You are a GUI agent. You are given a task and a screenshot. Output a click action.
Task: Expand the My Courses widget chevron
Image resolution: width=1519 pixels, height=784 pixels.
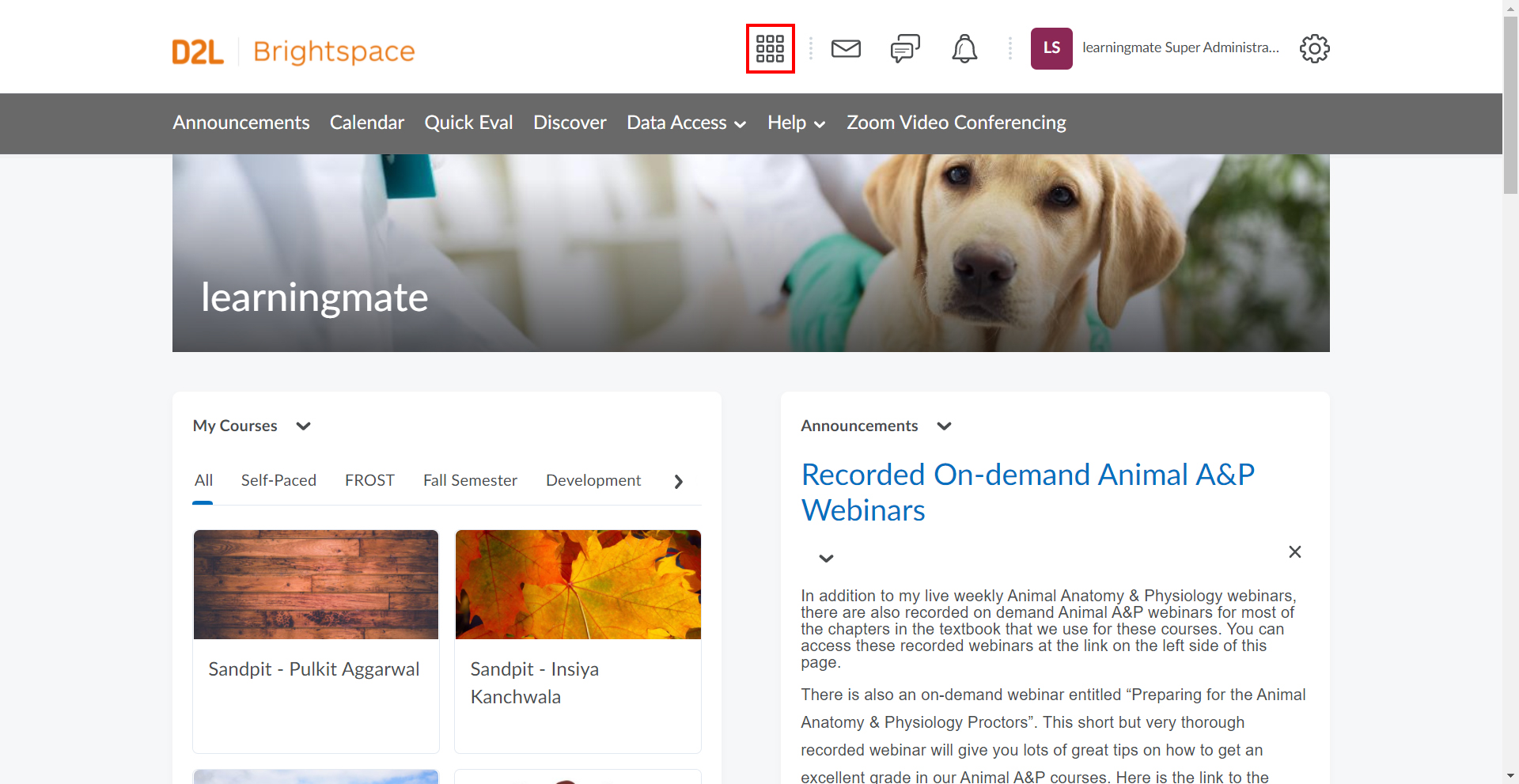303,426
